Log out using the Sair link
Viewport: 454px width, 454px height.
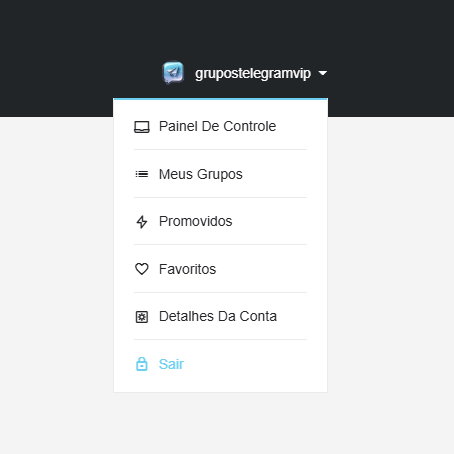(x=171, y=364)
